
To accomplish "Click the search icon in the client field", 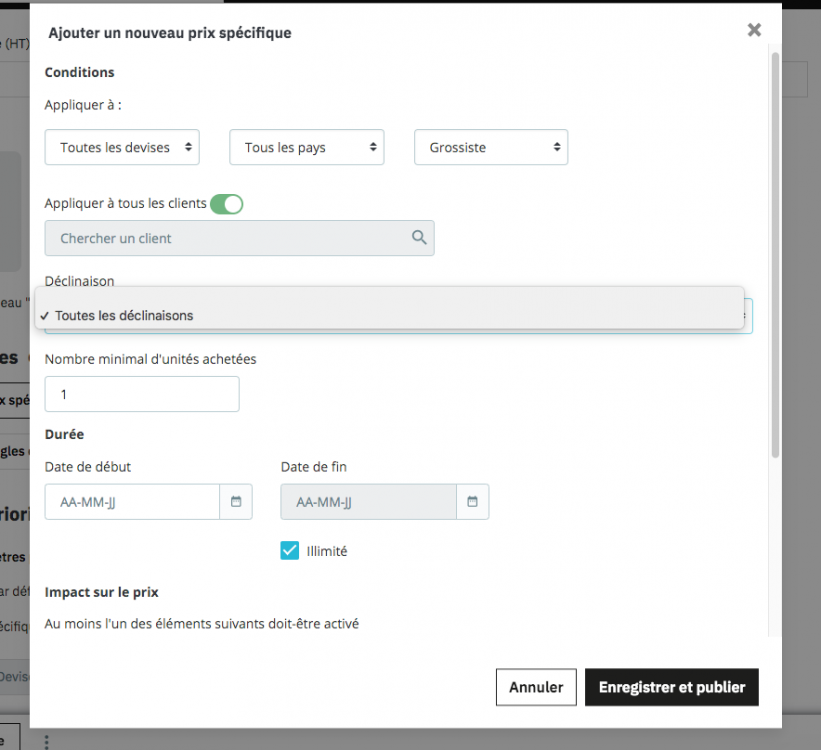I will click(420, 238).
